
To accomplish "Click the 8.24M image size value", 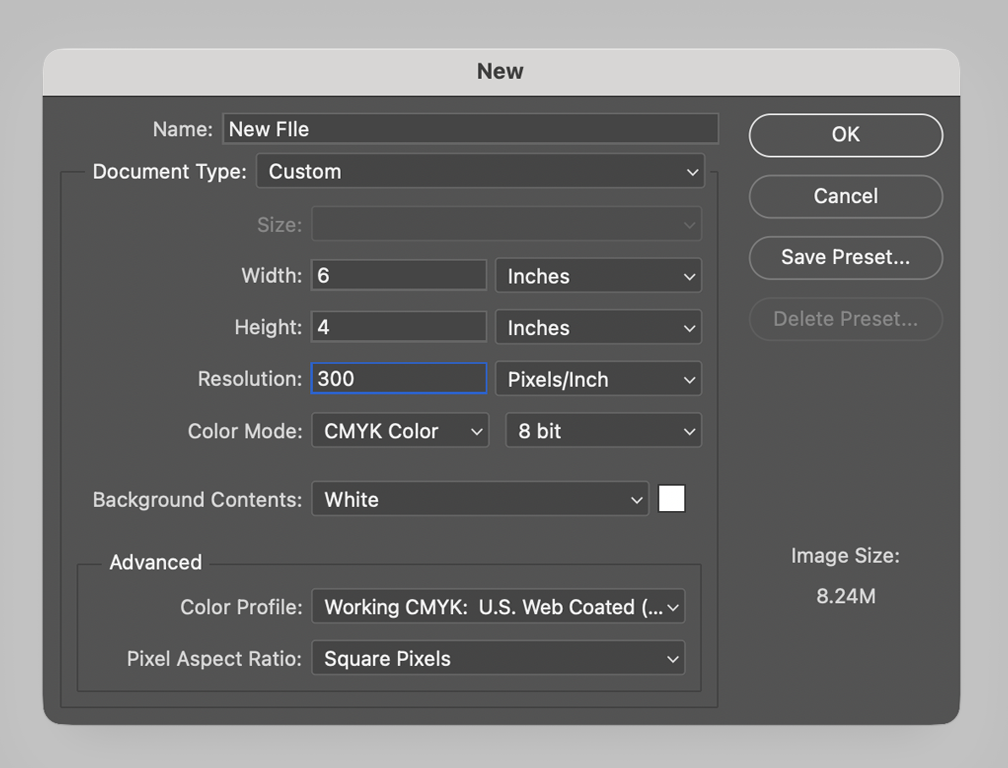I will point(845,596).
